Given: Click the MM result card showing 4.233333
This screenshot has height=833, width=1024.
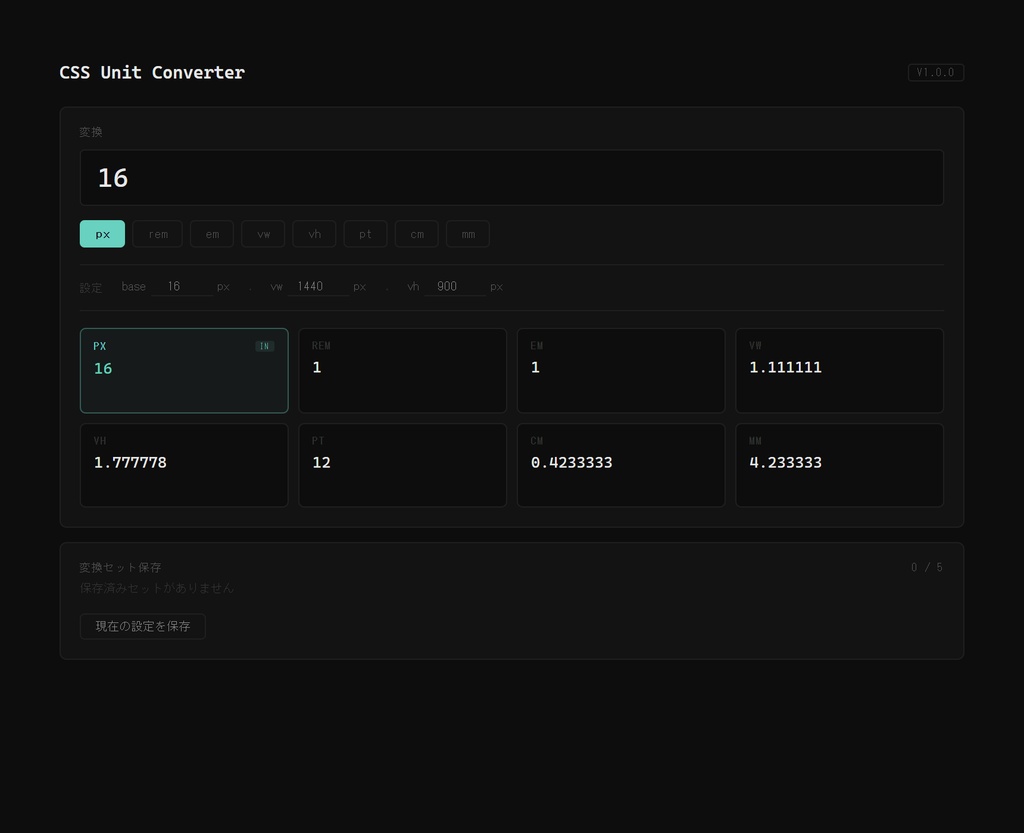Looking at the screenshot, I should pos(839,465).
